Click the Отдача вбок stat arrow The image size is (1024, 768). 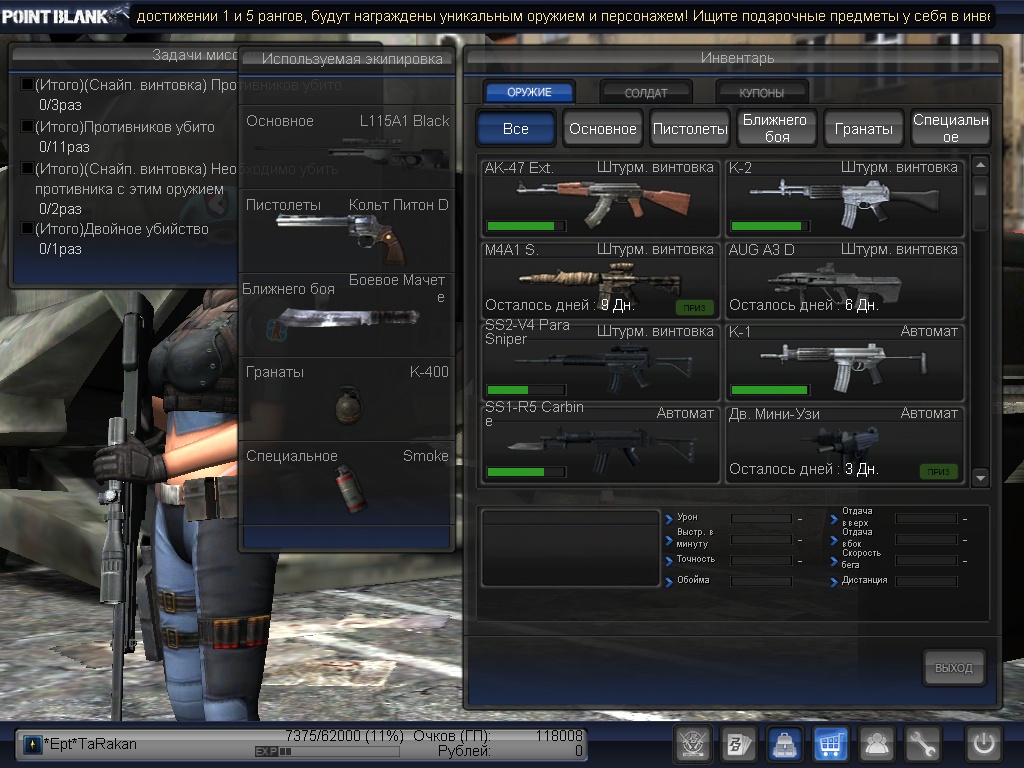tap(834, 541)
